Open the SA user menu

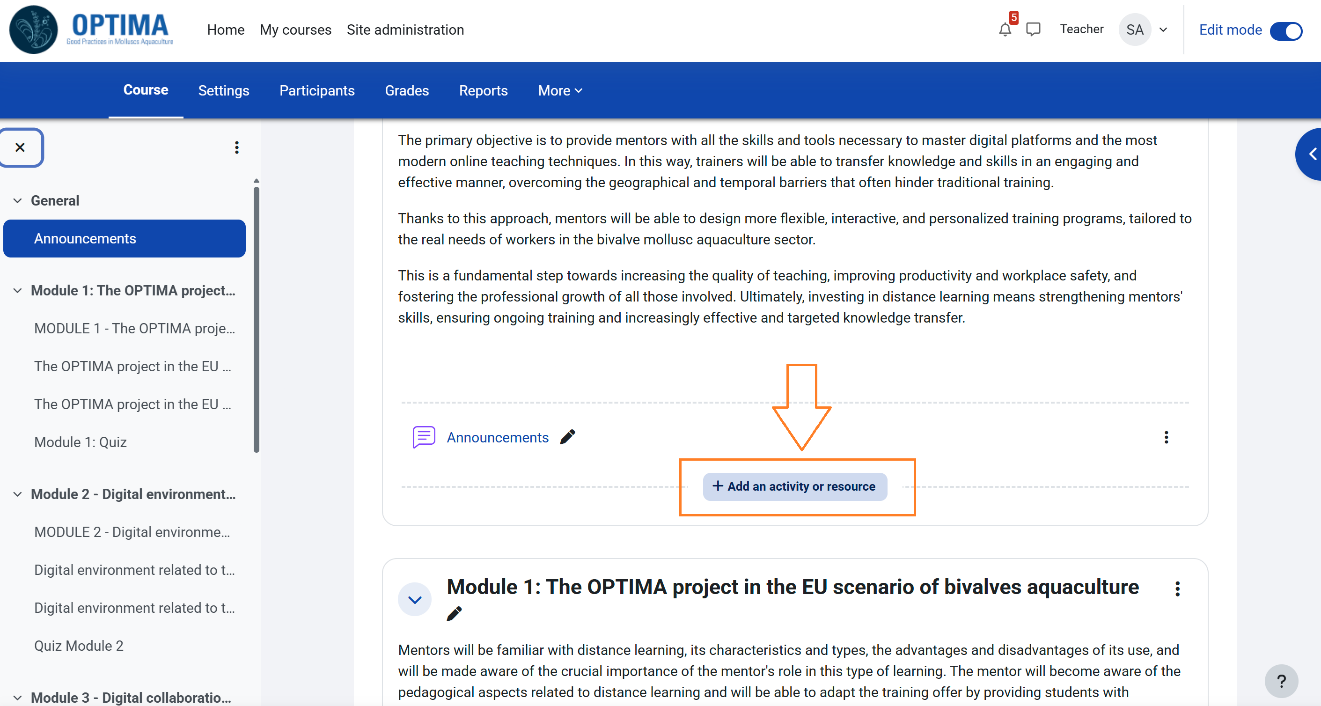[1144, 30]
